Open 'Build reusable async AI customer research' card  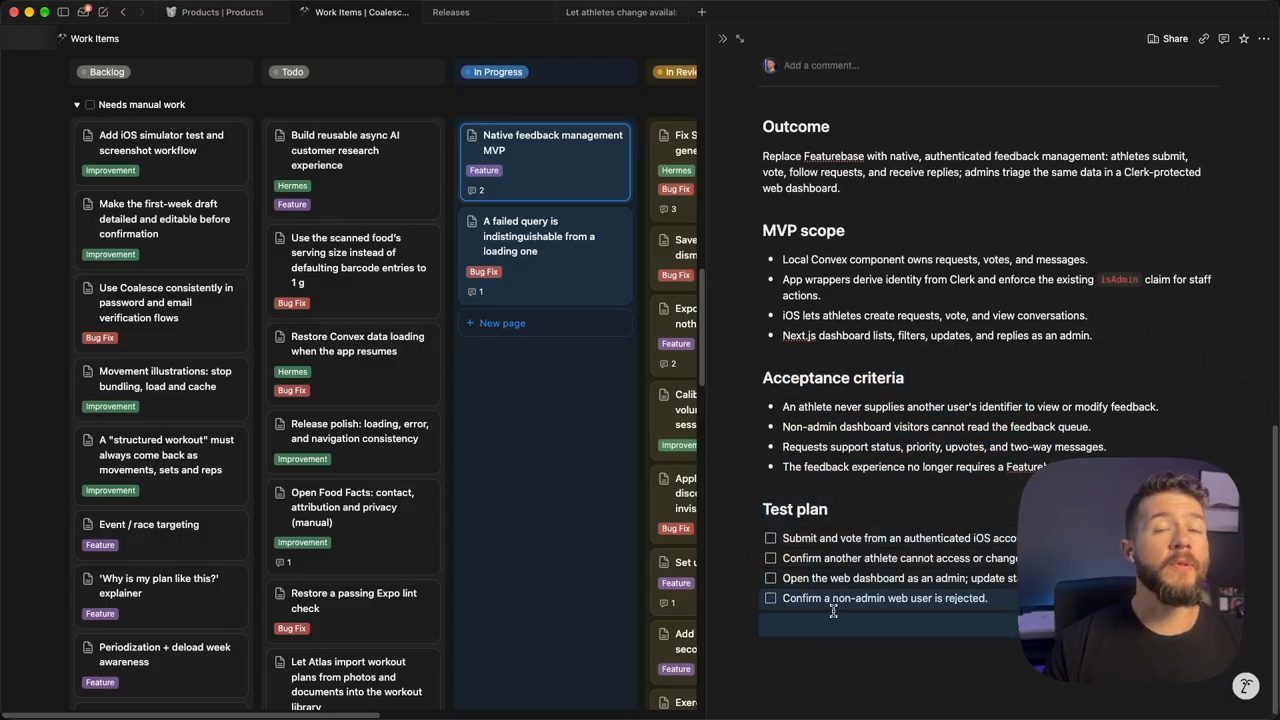click(354, 169)
